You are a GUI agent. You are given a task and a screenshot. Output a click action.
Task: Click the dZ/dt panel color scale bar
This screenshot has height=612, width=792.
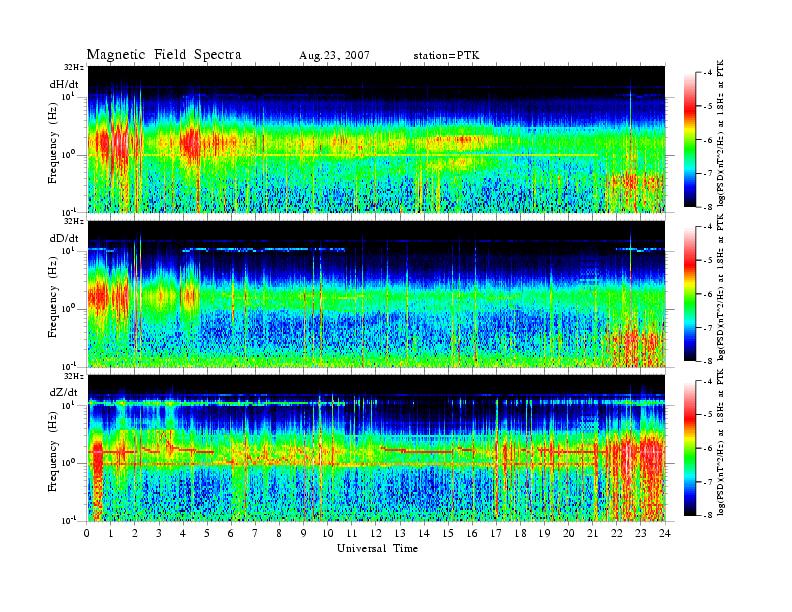pos(689,448)
